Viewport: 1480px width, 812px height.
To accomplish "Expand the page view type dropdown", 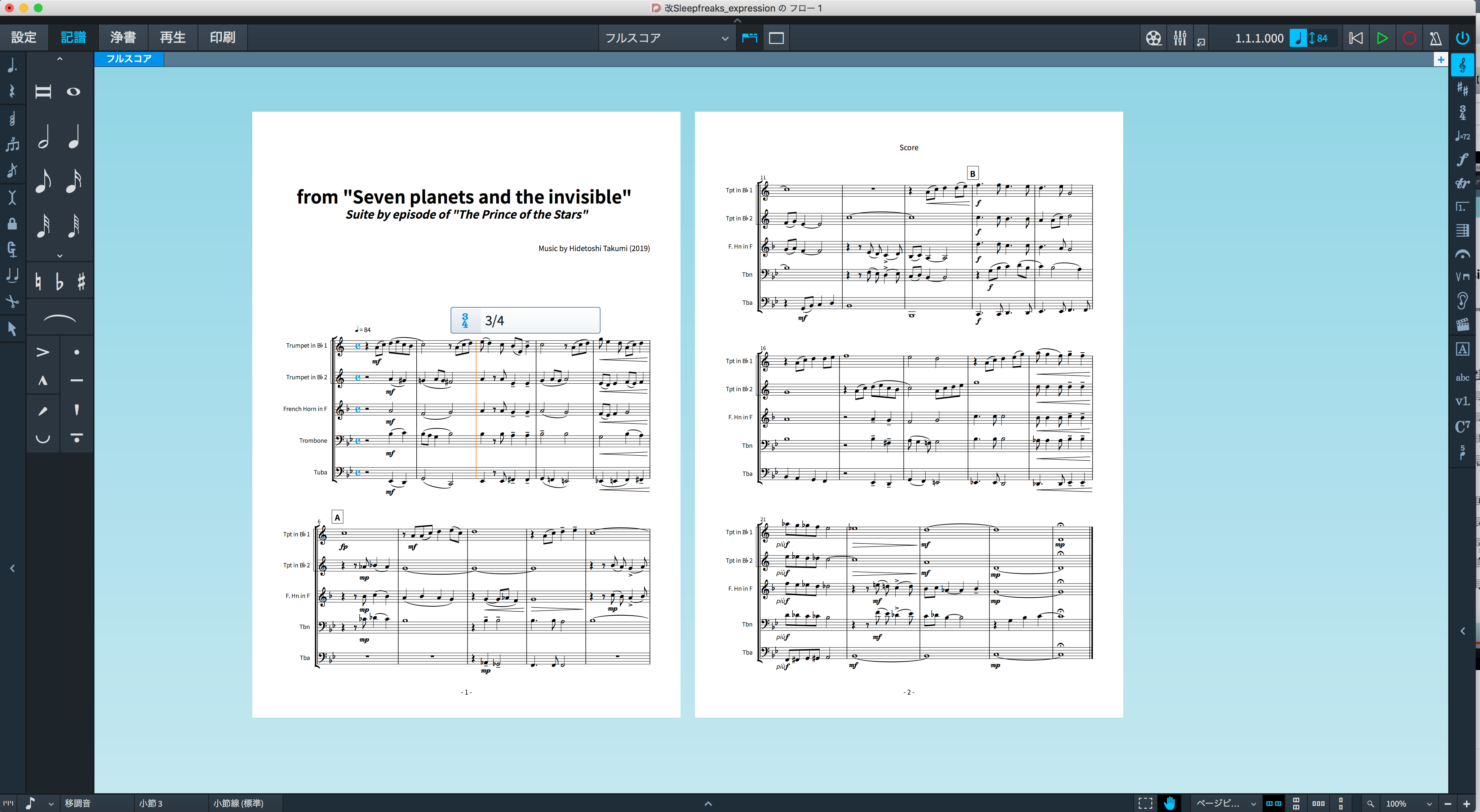I will (1226, 803).
